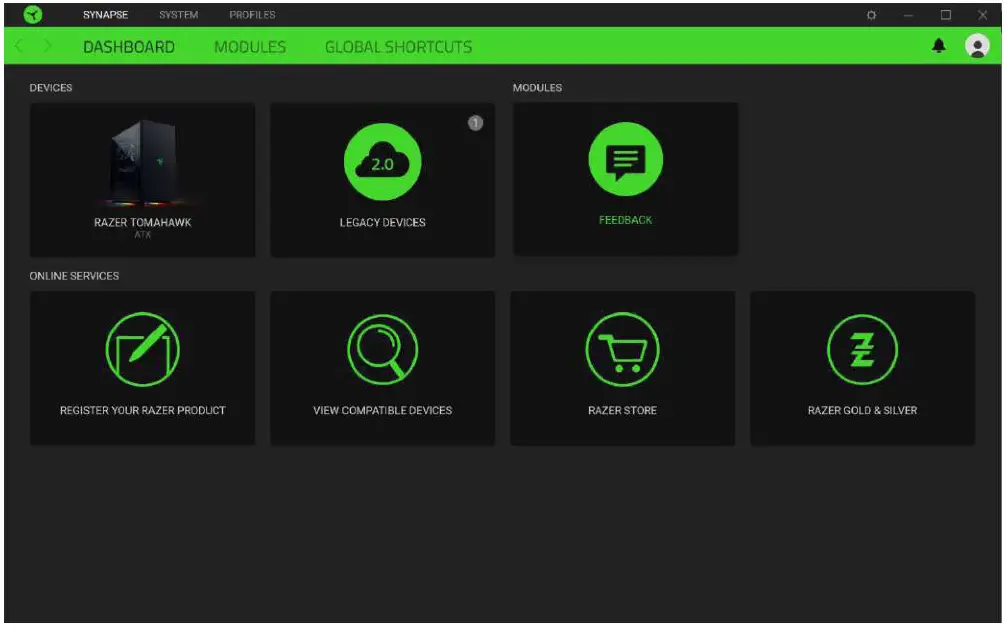Click the Register Your Razer Product icon
1007x629 pixels.
(x=143, y=350)
